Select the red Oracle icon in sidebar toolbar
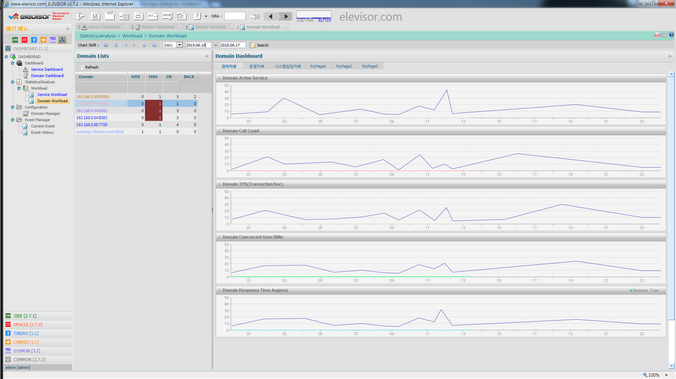676x379 pixels. click(x=24, y=40)
